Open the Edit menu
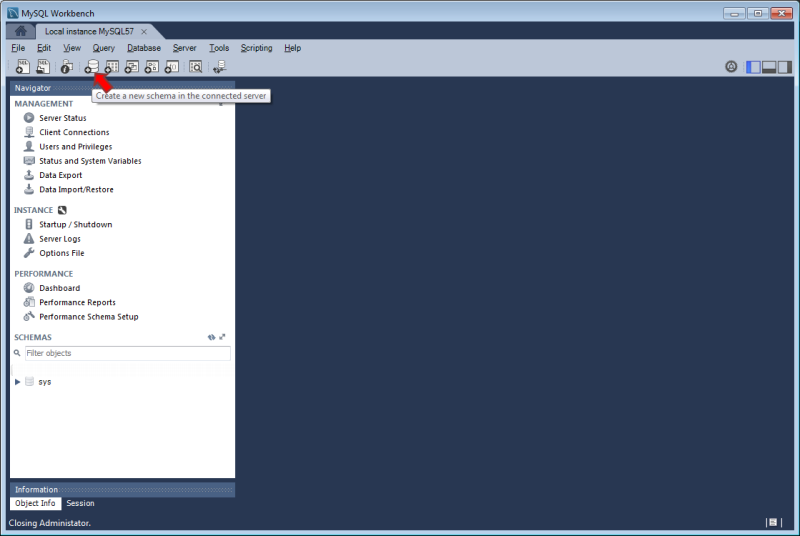This screenshot has height=536, width=800. click(44, 48)
